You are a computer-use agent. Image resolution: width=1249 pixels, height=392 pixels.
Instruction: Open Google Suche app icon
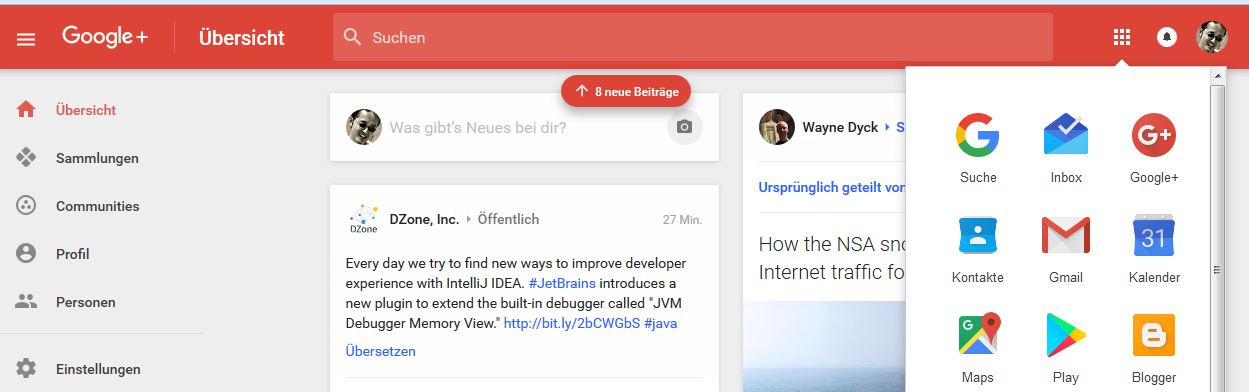click(978, 135)
